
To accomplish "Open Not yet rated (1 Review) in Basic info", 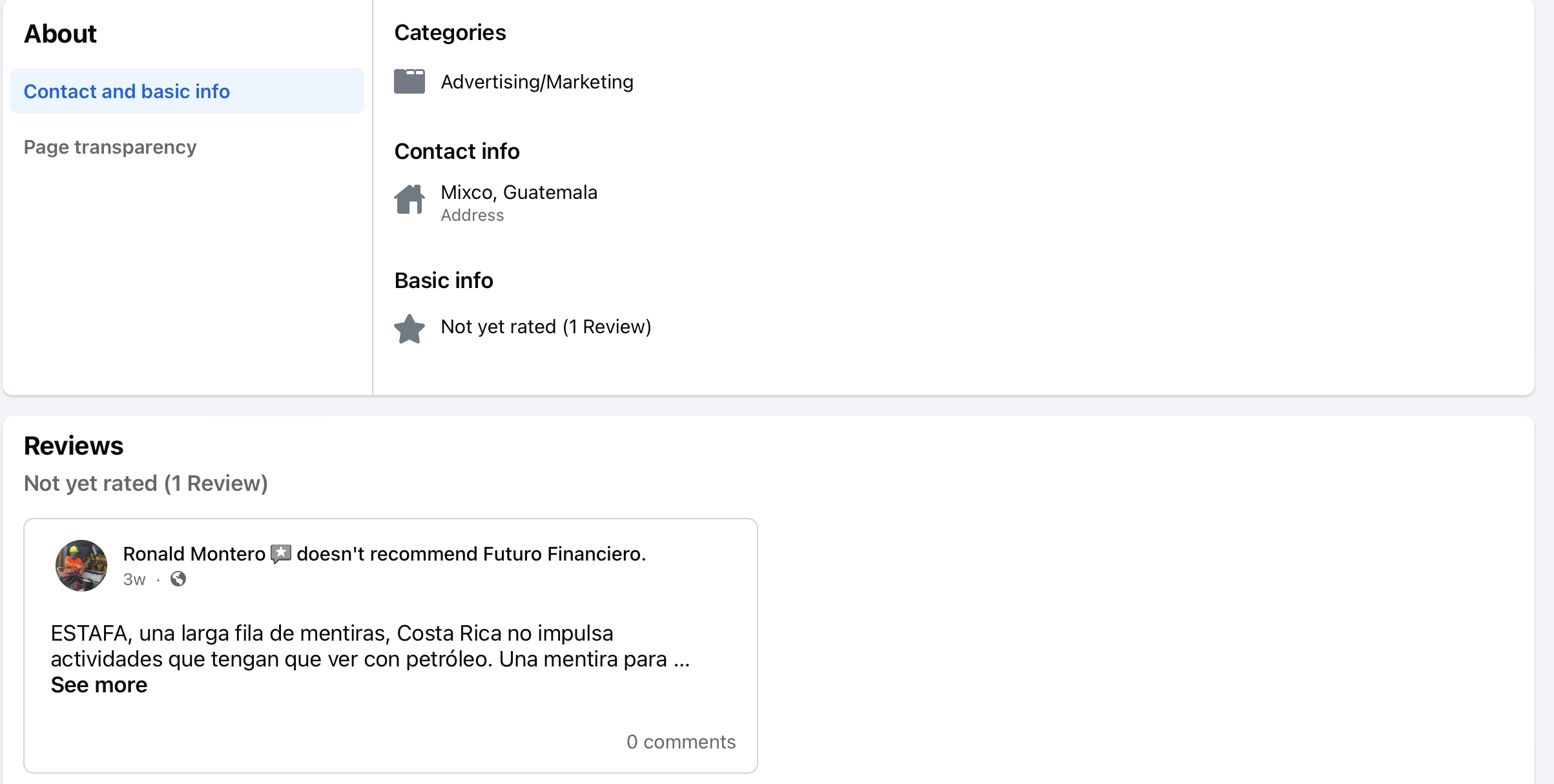I will [546, 327].
